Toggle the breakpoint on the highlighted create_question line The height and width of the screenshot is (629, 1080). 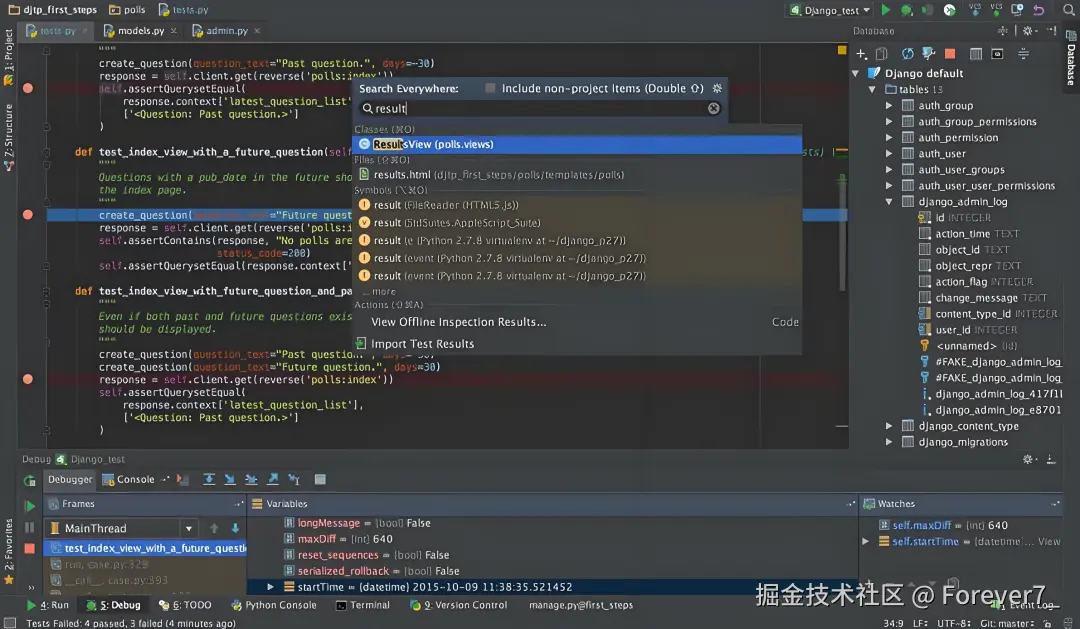point(28,215)
